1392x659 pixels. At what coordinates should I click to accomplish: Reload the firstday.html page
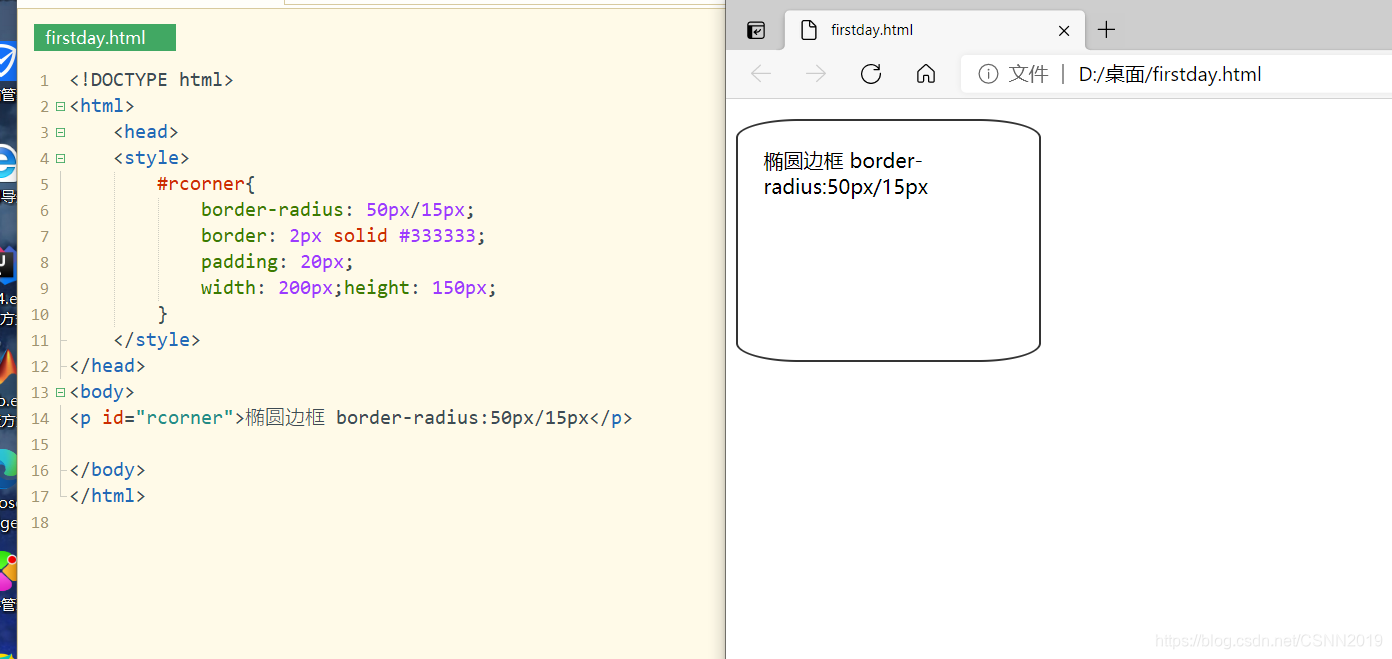pyautogui.click(x=871, y=74)
